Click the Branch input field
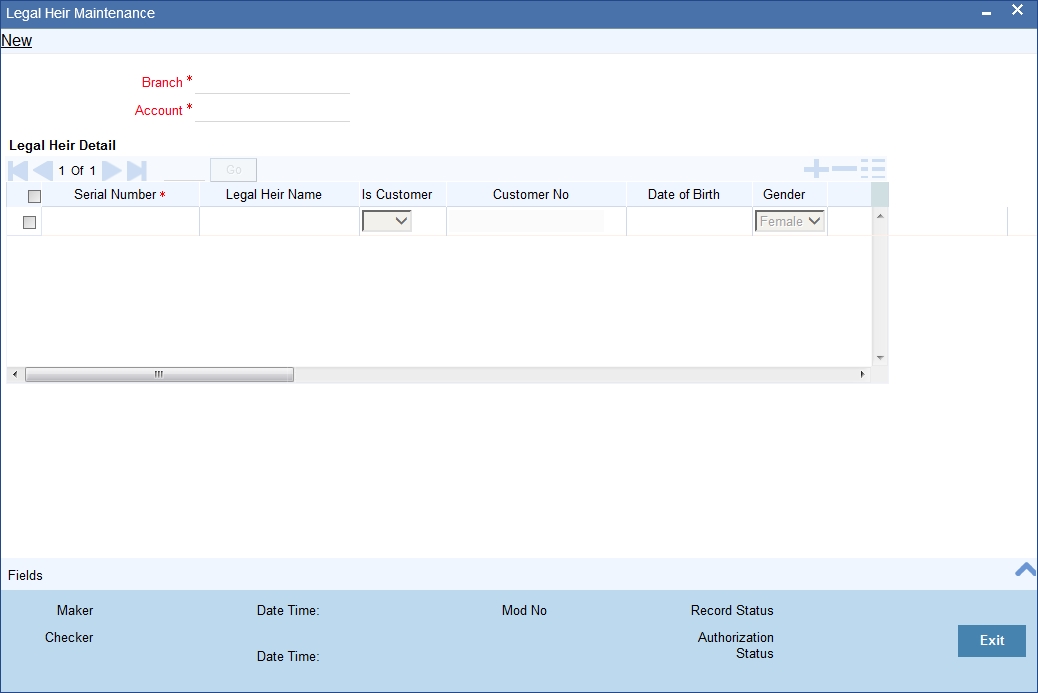The height and width of the screenshot is (693, 1038). point(272,83)
